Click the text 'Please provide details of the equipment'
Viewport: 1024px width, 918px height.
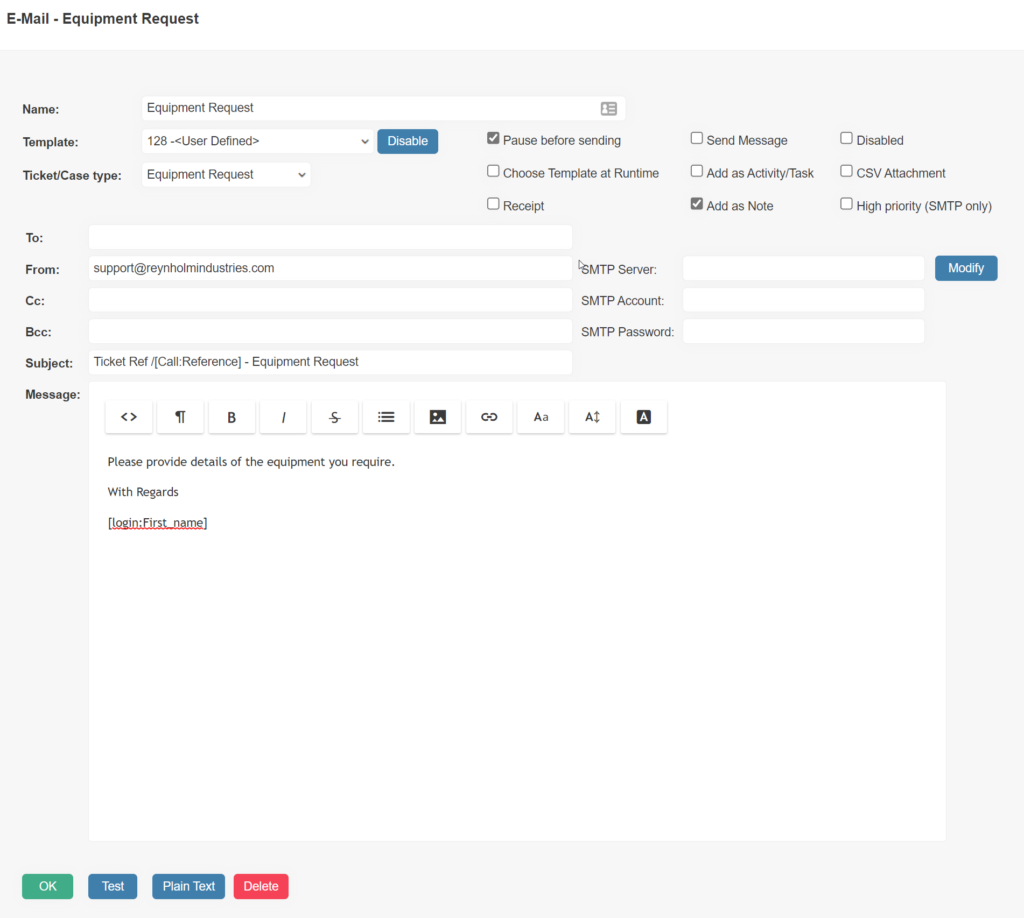point(217,462)
